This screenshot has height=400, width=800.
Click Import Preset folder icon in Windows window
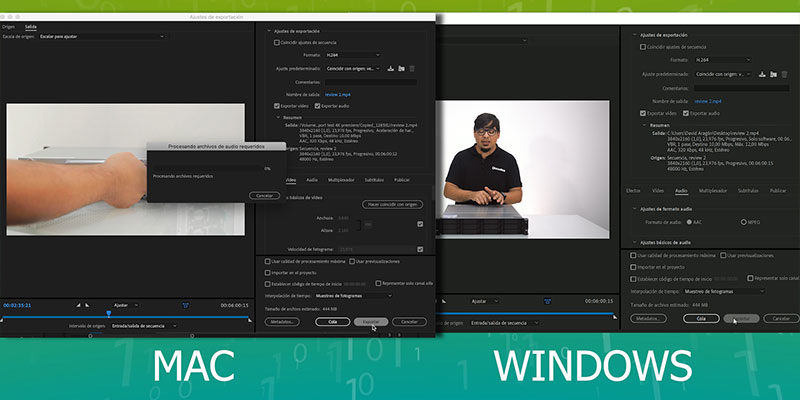coord(773,74)
